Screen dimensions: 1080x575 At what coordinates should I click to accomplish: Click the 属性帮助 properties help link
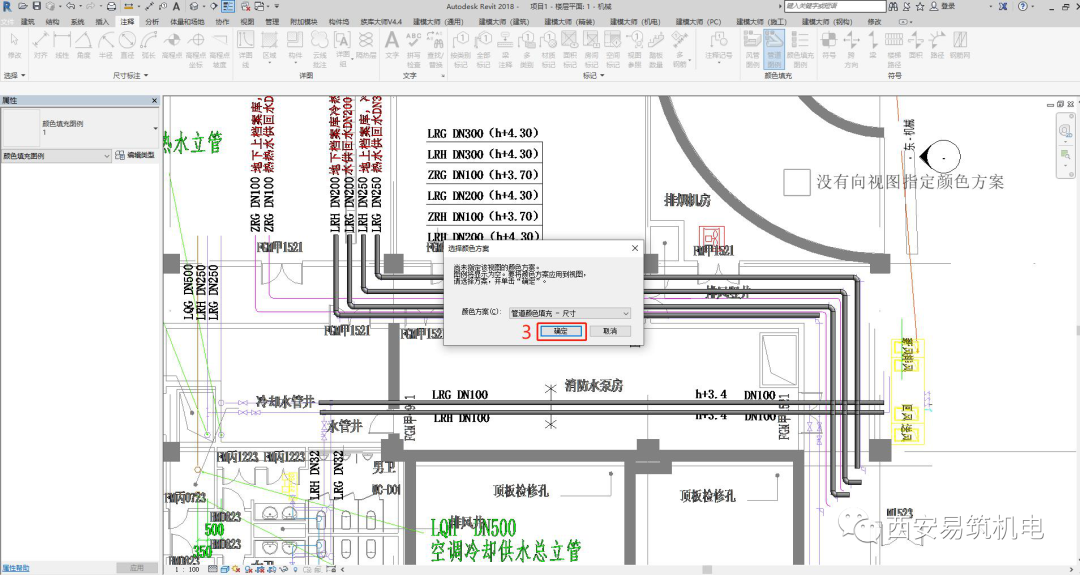16,568
